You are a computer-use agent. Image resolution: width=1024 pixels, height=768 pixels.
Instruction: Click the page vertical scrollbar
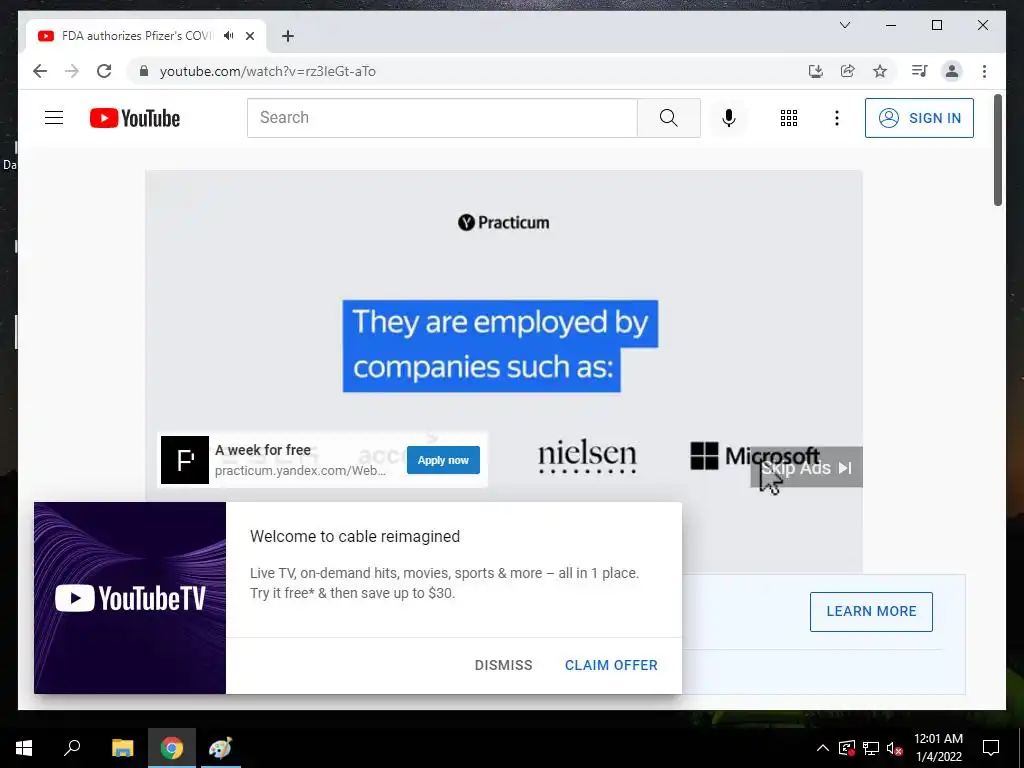click(998, 150)
